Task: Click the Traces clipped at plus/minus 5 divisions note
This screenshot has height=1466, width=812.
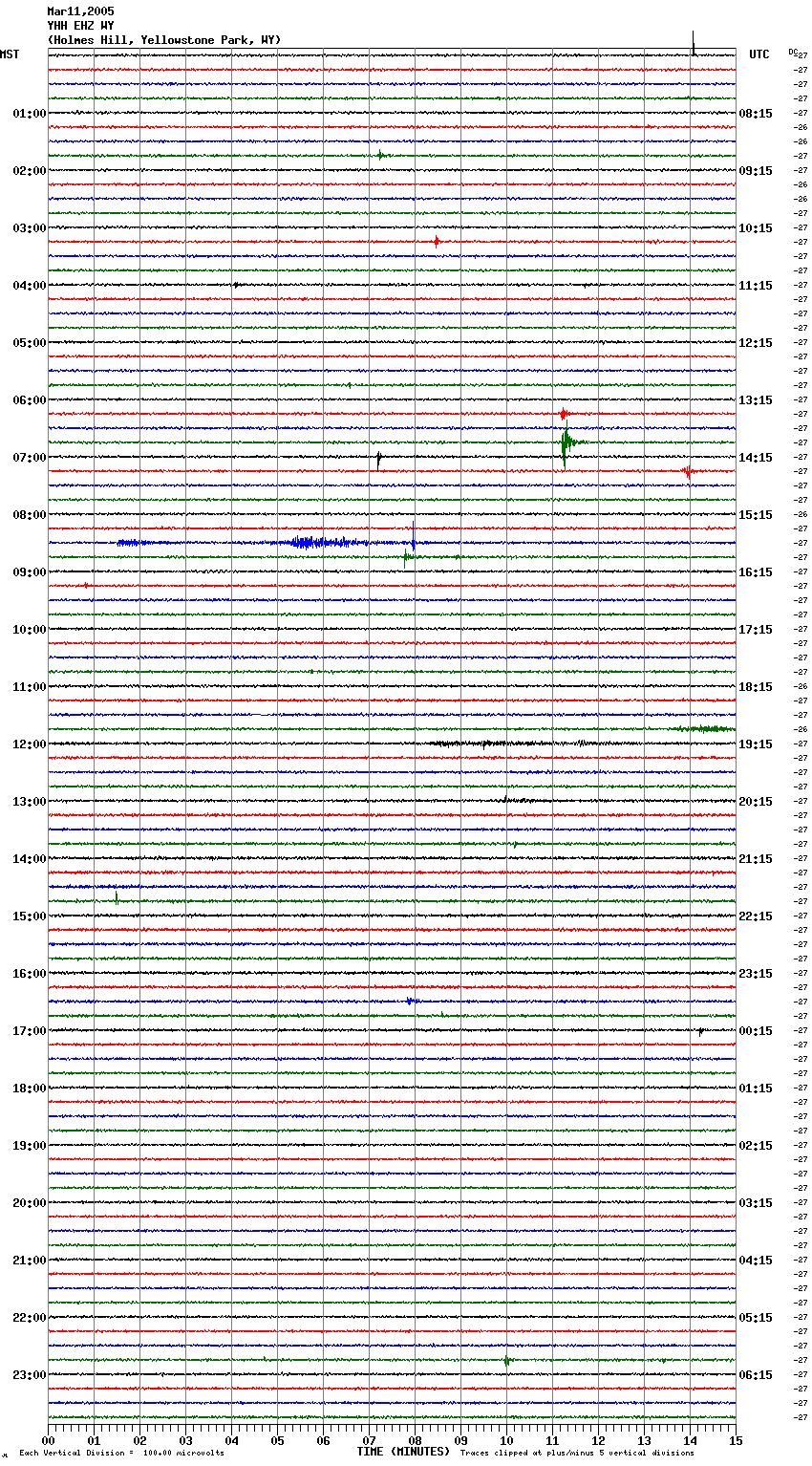Action: [577, 1454]
